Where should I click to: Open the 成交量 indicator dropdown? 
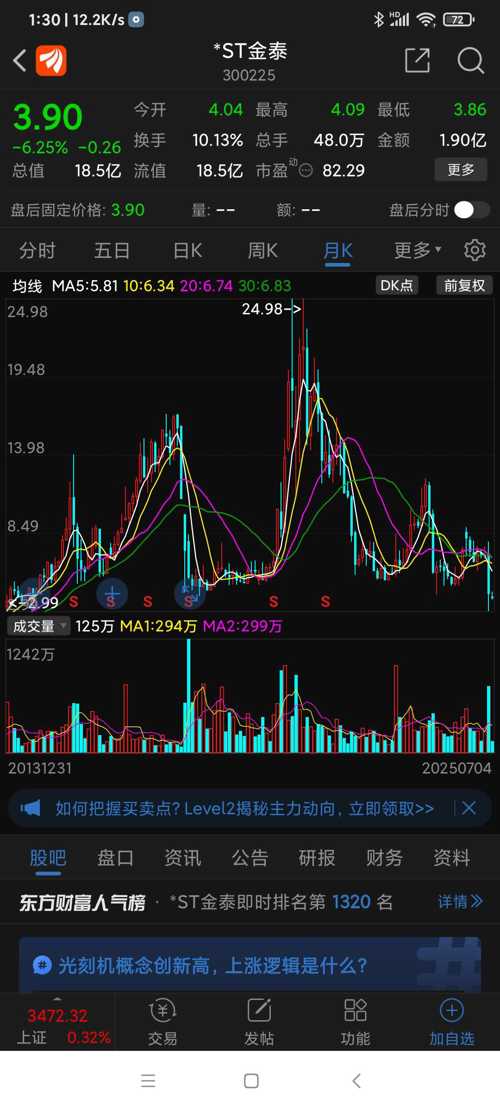pos(39,626)
